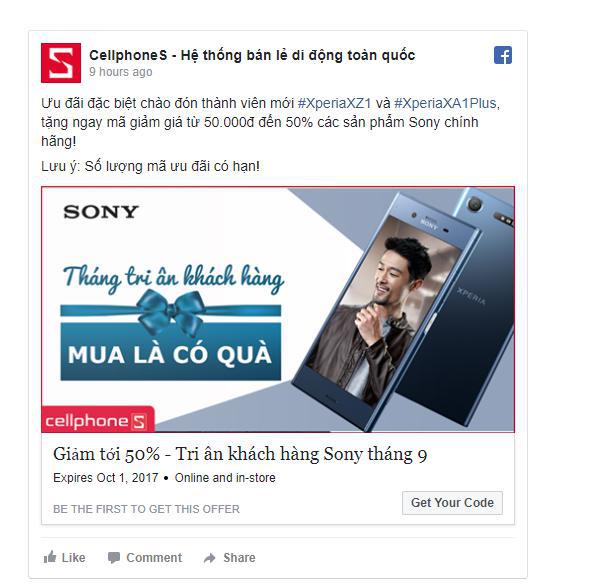Click the 9 hours ago timestamp

[x=121, y=72]
